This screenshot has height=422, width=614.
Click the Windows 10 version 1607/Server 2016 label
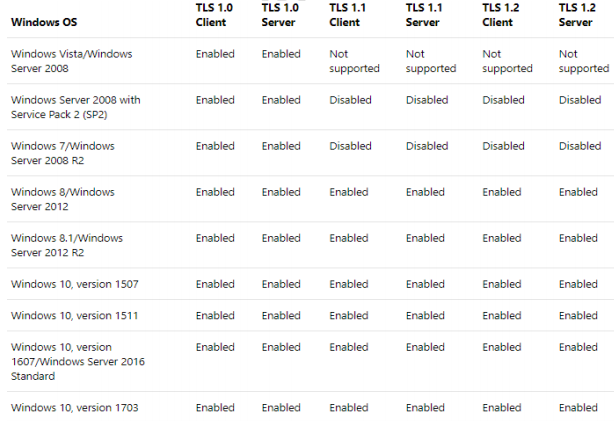coord(75,361)
